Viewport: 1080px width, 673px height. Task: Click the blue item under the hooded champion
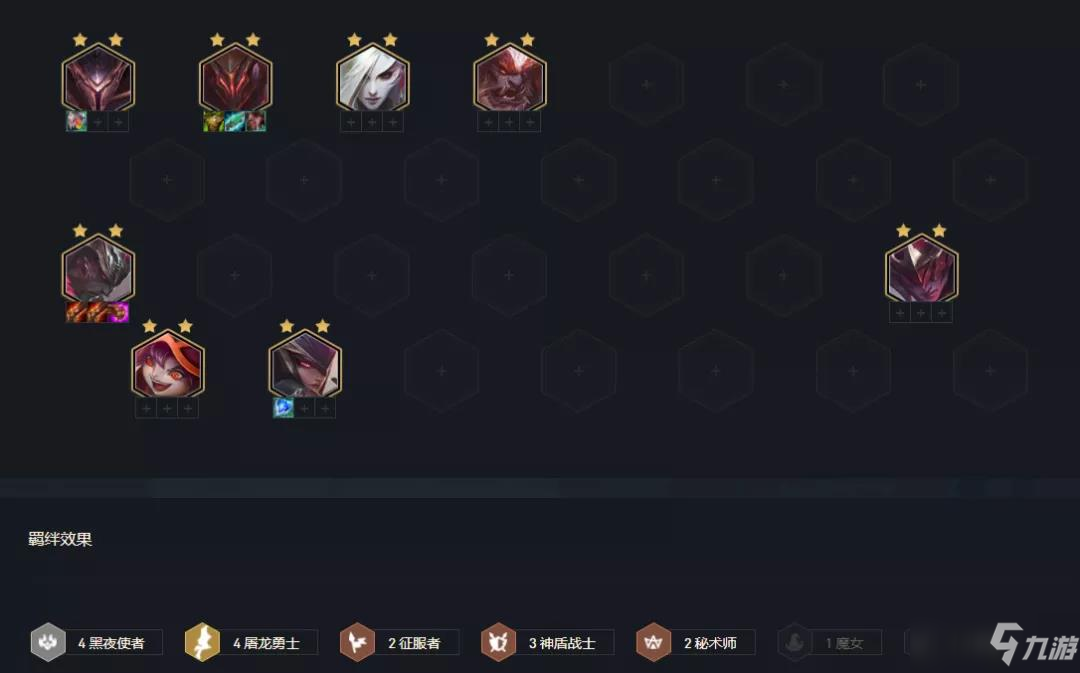point(283,408)
